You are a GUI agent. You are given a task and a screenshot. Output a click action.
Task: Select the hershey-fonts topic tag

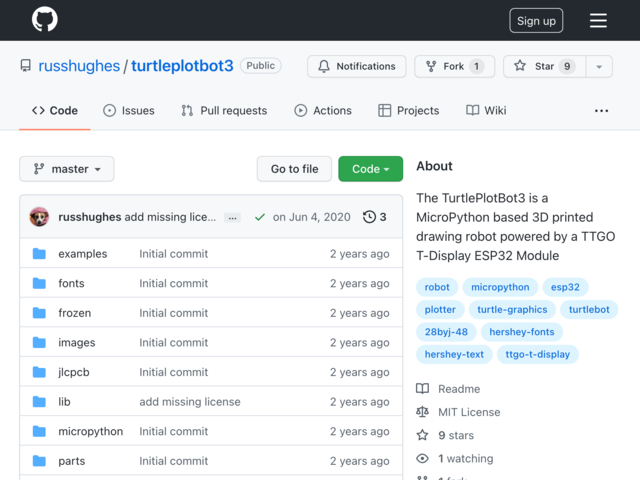(x=522, y=332)
